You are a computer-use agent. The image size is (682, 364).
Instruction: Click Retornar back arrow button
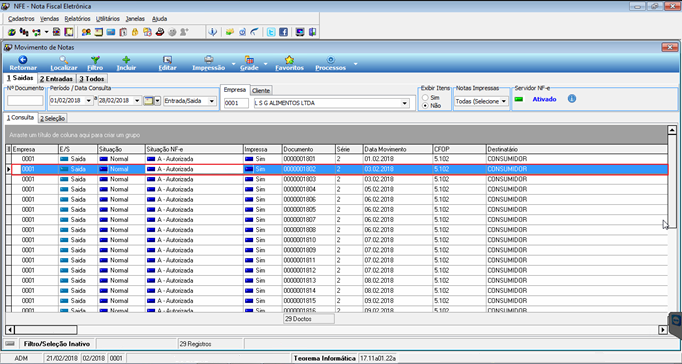(23, 63)
